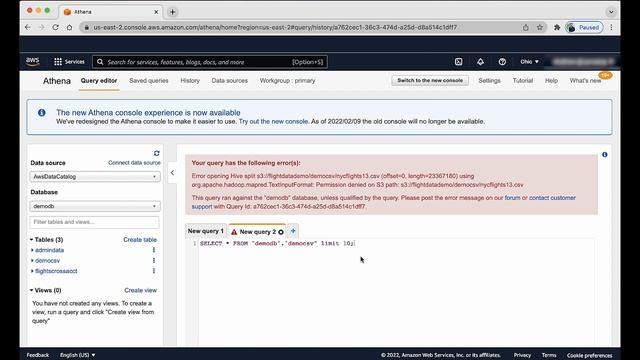Click into the SQL query editor text
Viewport: 640px width, 360px height.
tap(277, 243)
